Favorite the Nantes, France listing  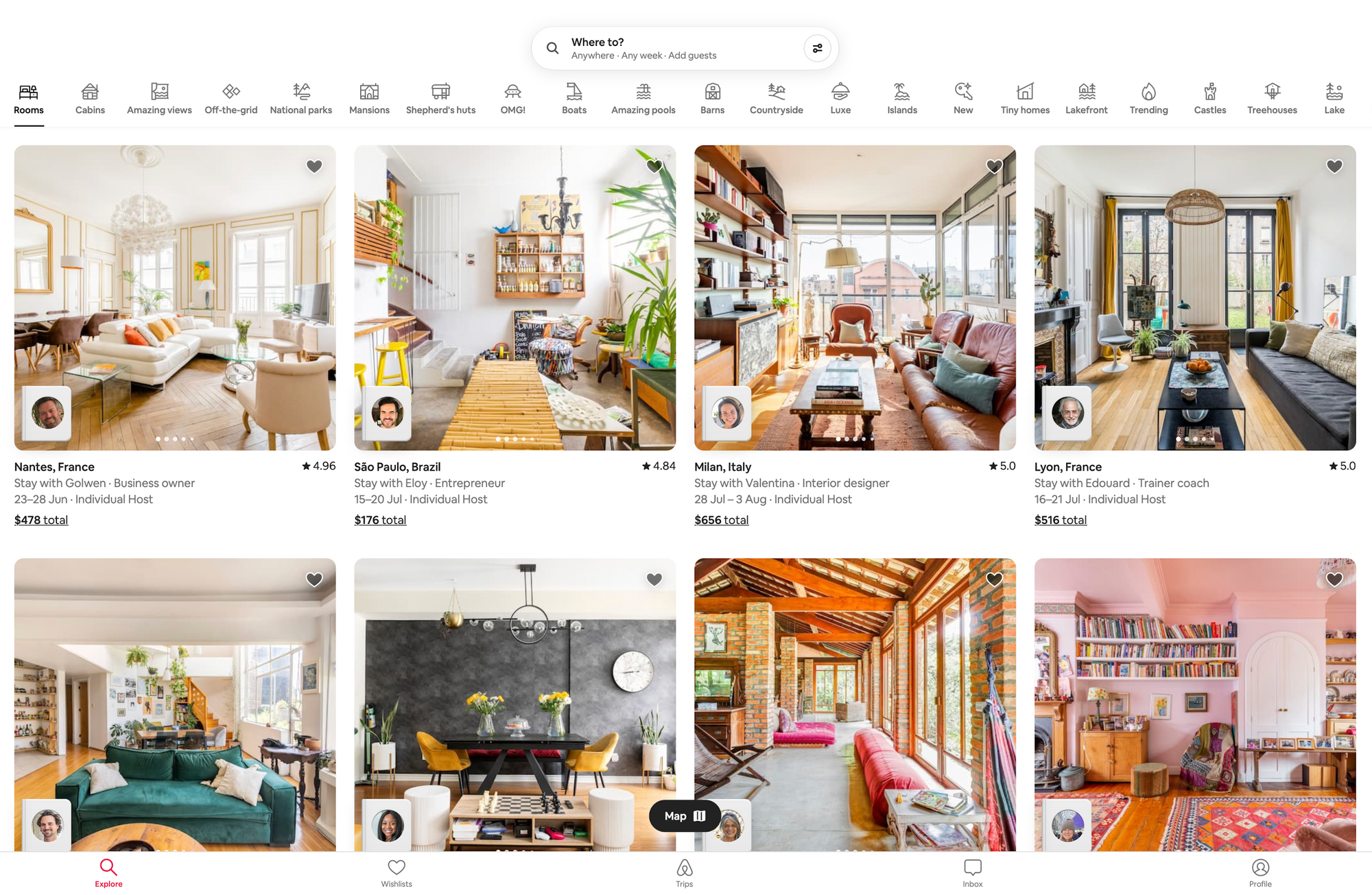click(x=314, y=166)
